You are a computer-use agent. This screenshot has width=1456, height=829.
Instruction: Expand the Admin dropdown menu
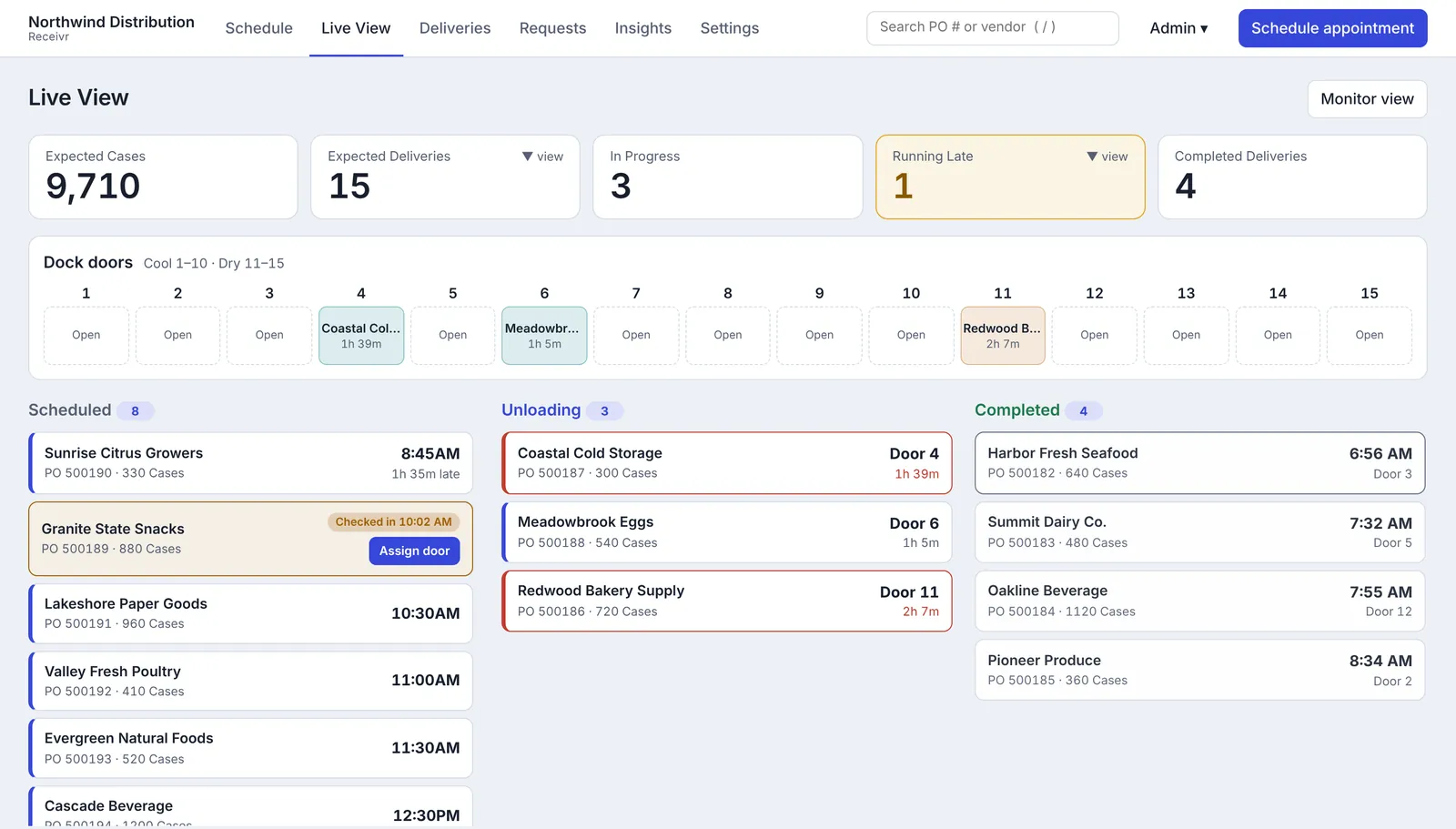coord(1178,28)
